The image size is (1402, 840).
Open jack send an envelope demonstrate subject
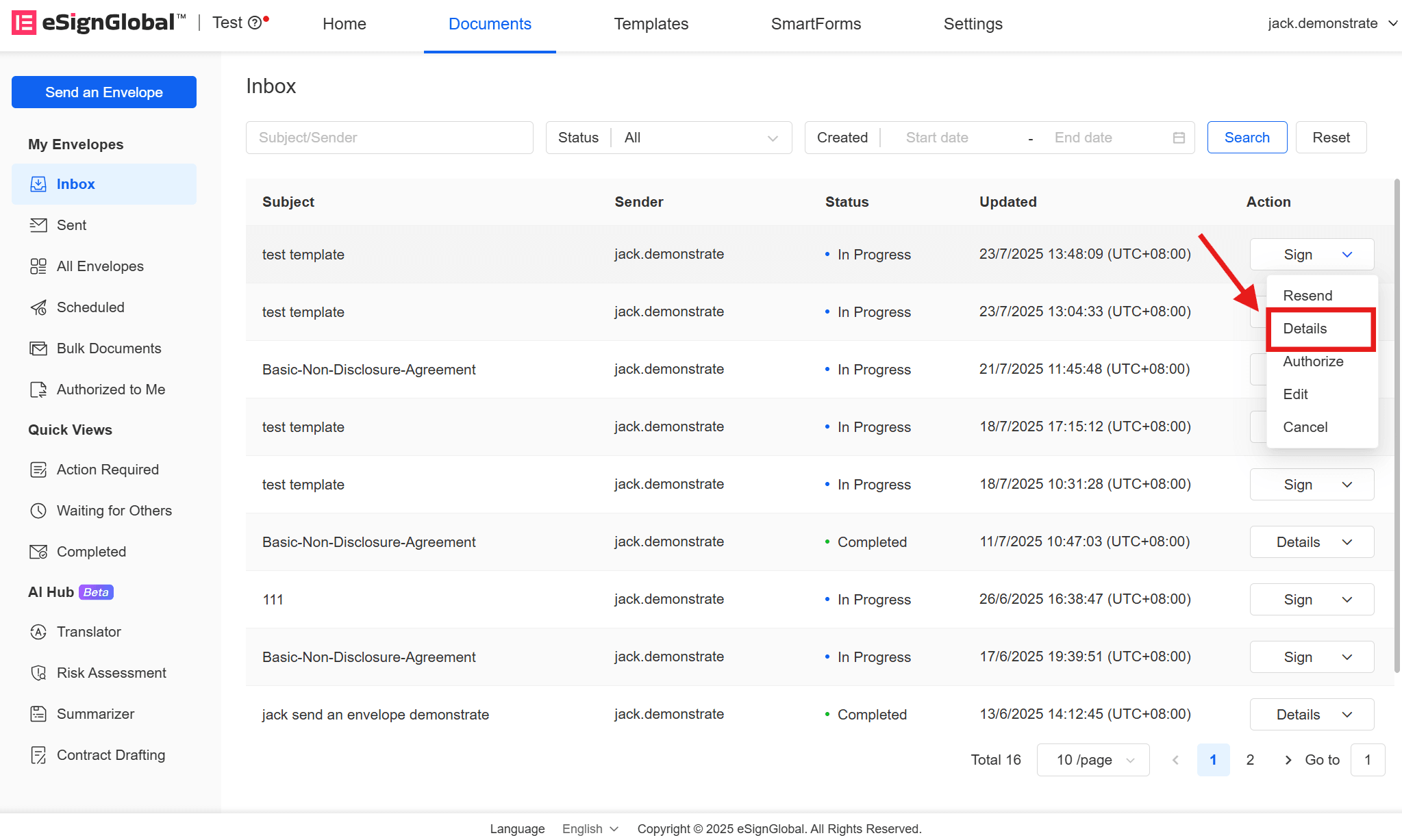tap(375, 715)
